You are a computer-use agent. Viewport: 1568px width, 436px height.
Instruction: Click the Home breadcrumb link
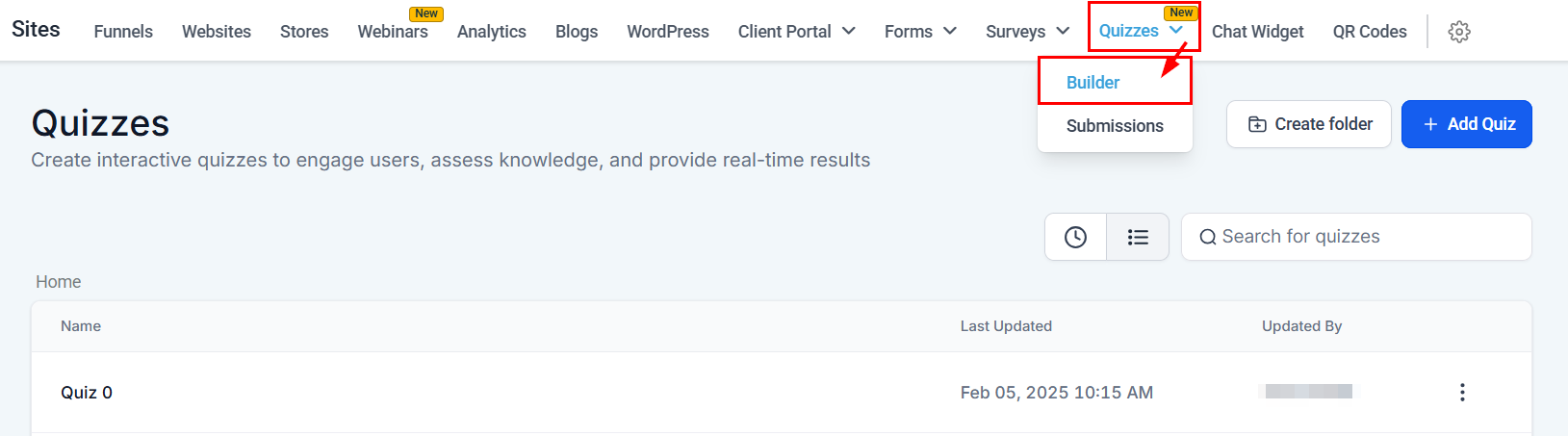click(x=59, y=282)
